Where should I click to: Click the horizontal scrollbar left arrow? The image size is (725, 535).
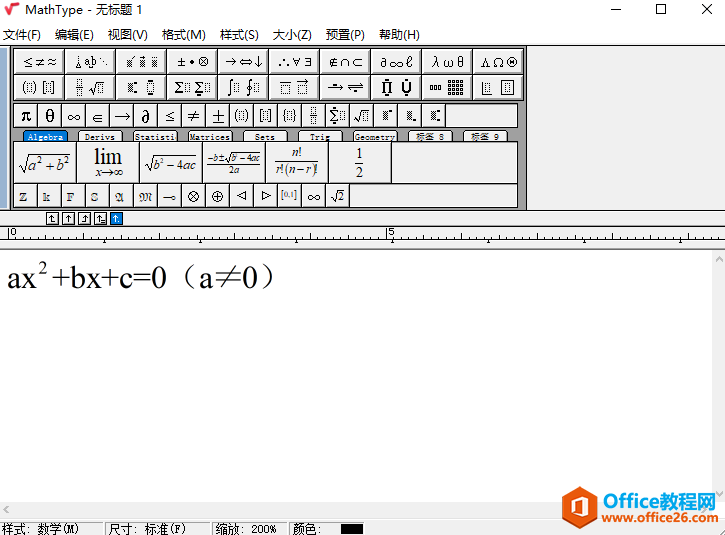click(x=8, y=510)
